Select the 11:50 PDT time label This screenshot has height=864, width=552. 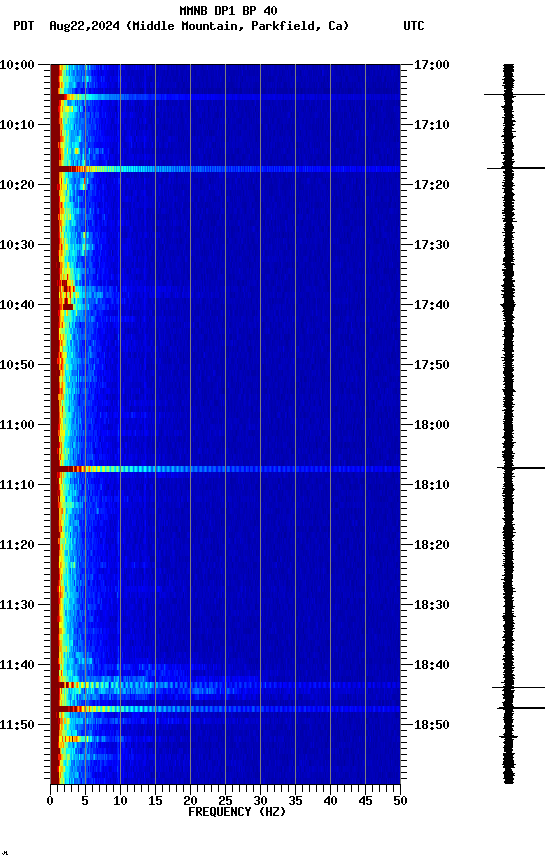17,725
